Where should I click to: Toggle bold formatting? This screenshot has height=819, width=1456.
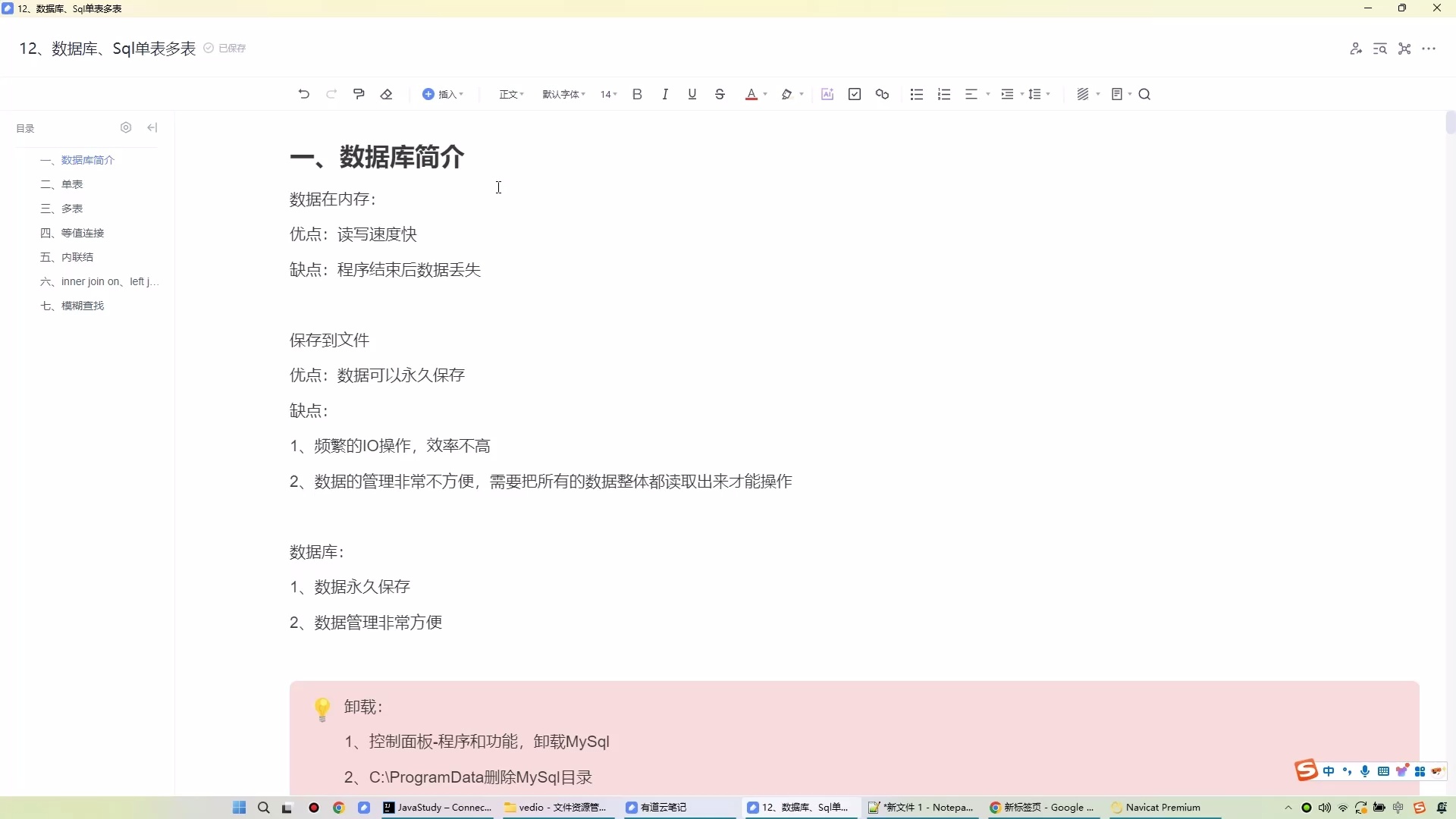636,93
